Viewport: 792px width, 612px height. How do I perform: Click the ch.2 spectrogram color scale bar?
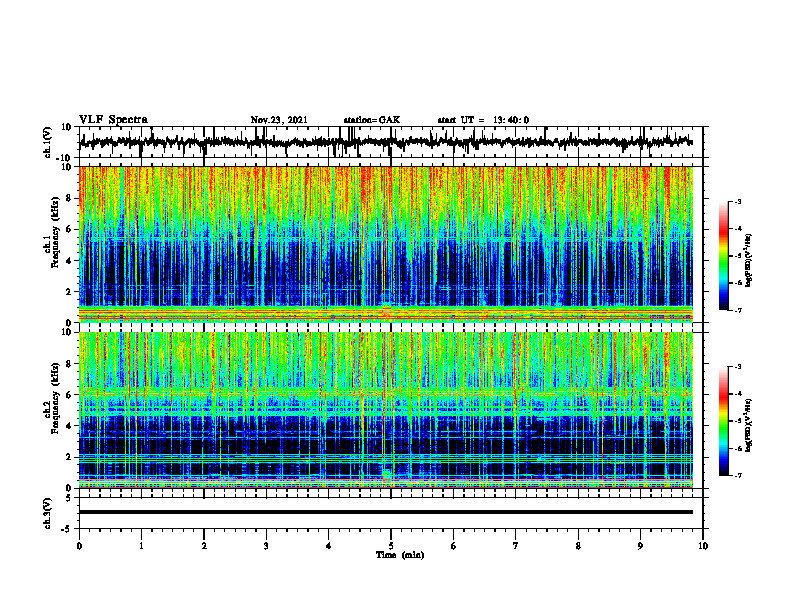(723, 421)
